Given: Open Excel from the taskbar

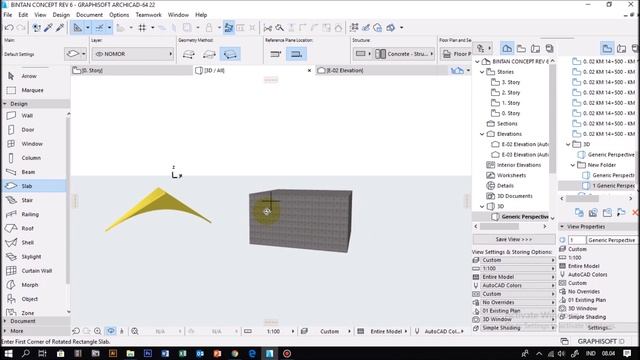Looking at the screenshot, I should click(x=182, y=353).
